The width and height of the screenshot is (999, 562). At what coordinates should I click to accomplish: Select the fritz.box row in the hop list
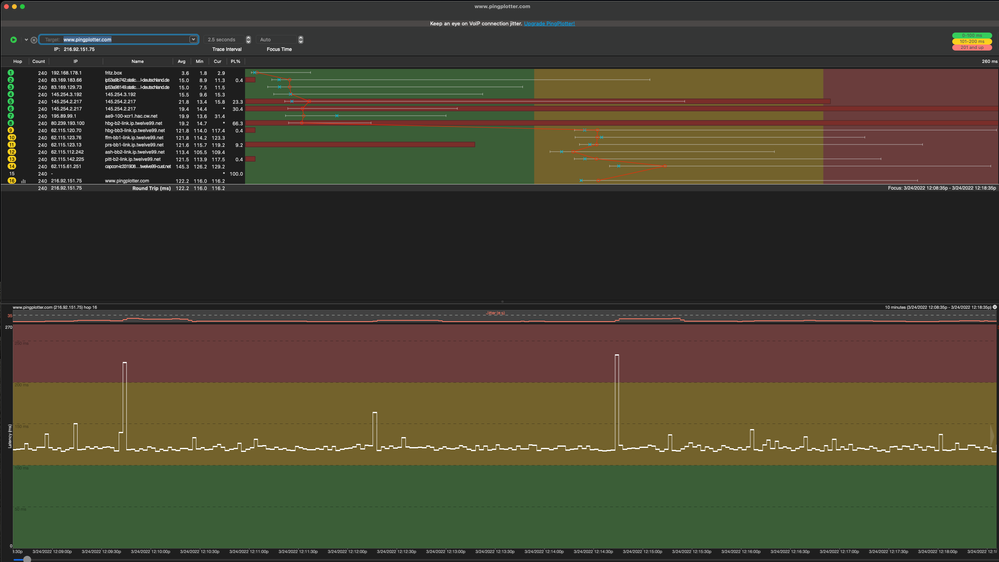[113, 73]
